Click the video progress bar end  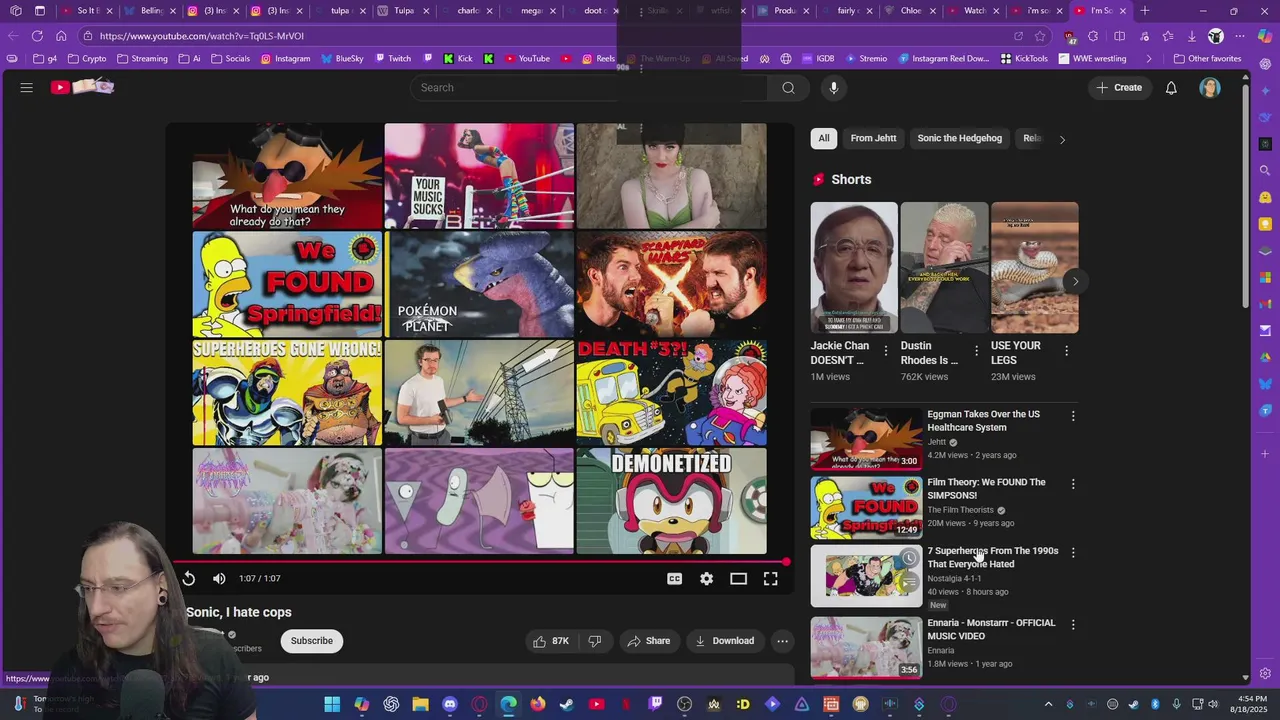click(x=786, y=562)
